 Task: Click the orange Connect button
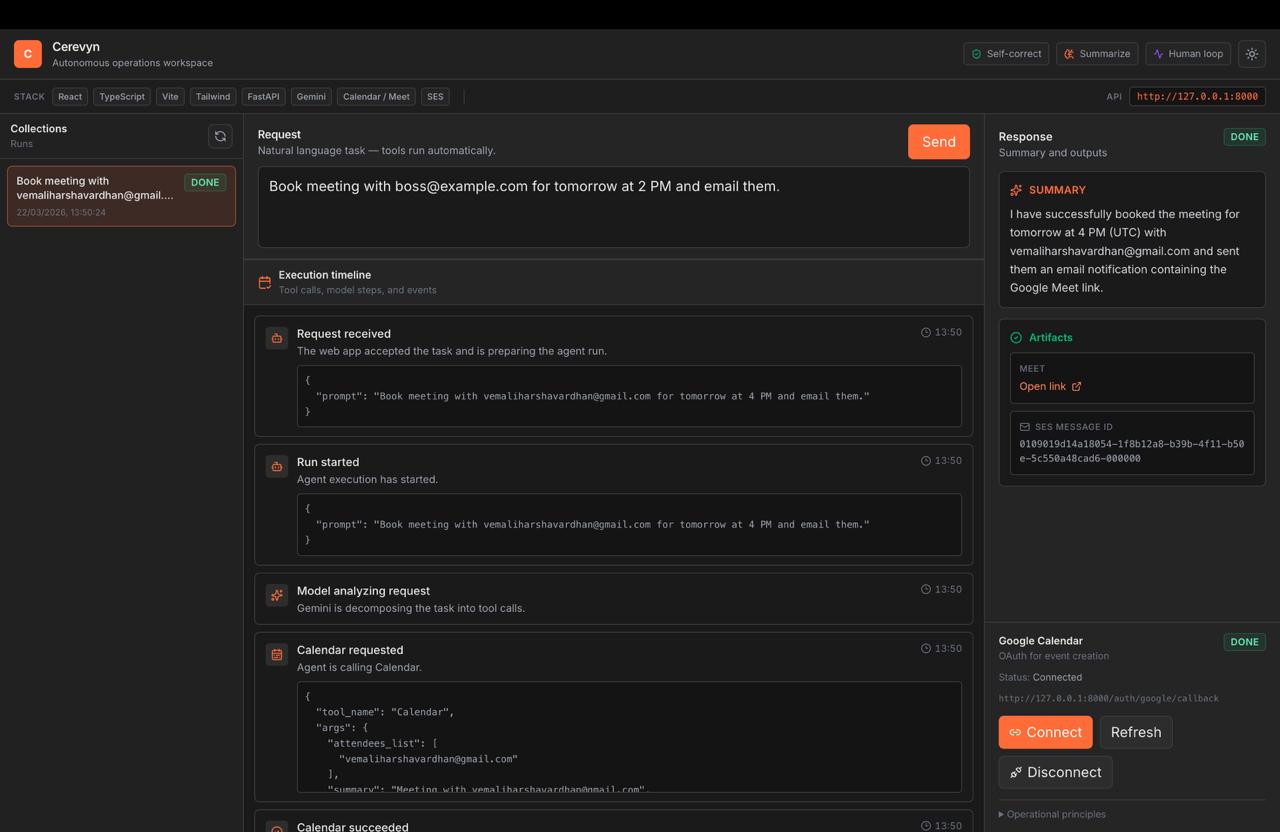(x=1046, y=732)
